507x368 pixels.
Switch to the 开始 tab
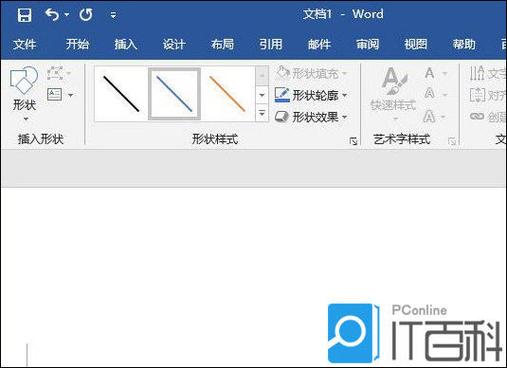coord(77,44)
